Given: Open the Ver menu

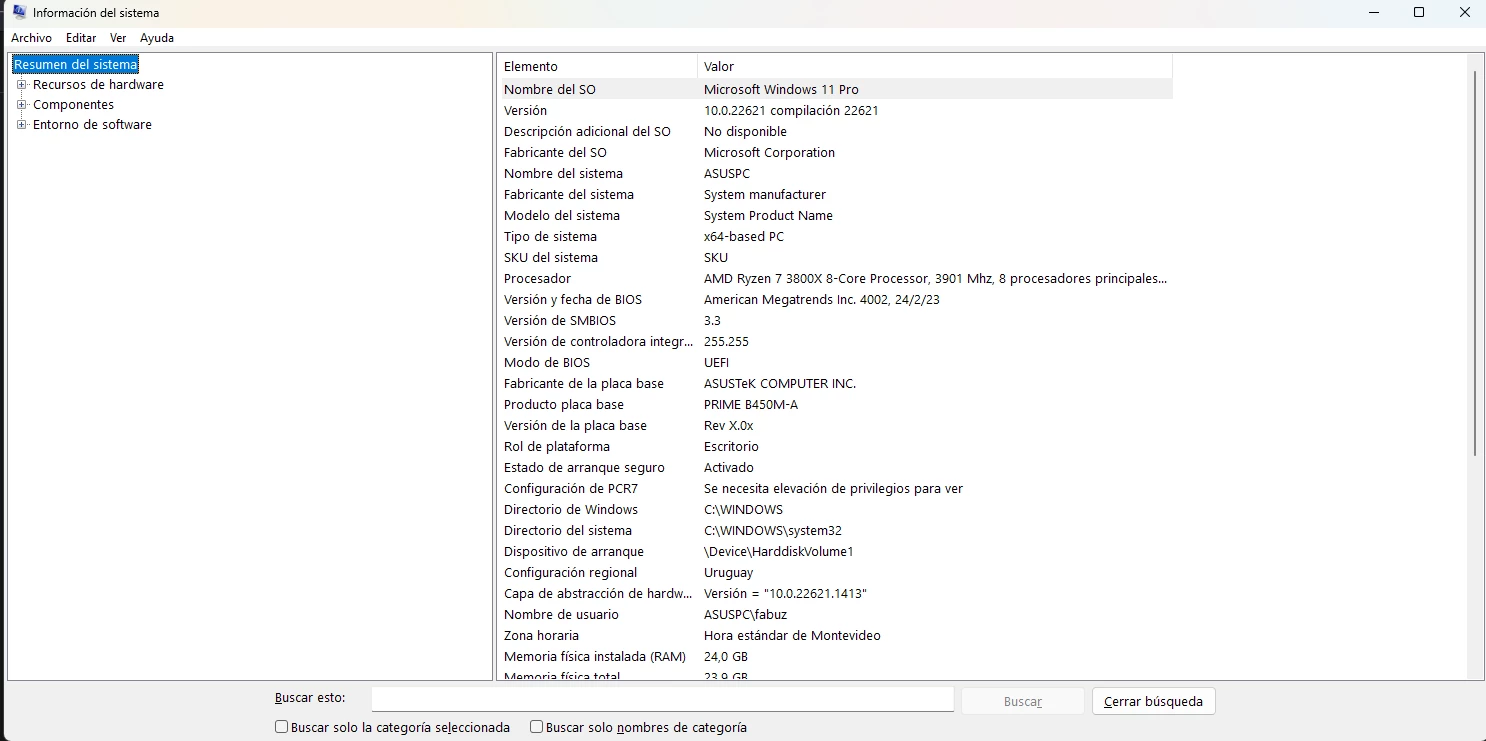Looking at the screenshot, I should coord(118,38).
